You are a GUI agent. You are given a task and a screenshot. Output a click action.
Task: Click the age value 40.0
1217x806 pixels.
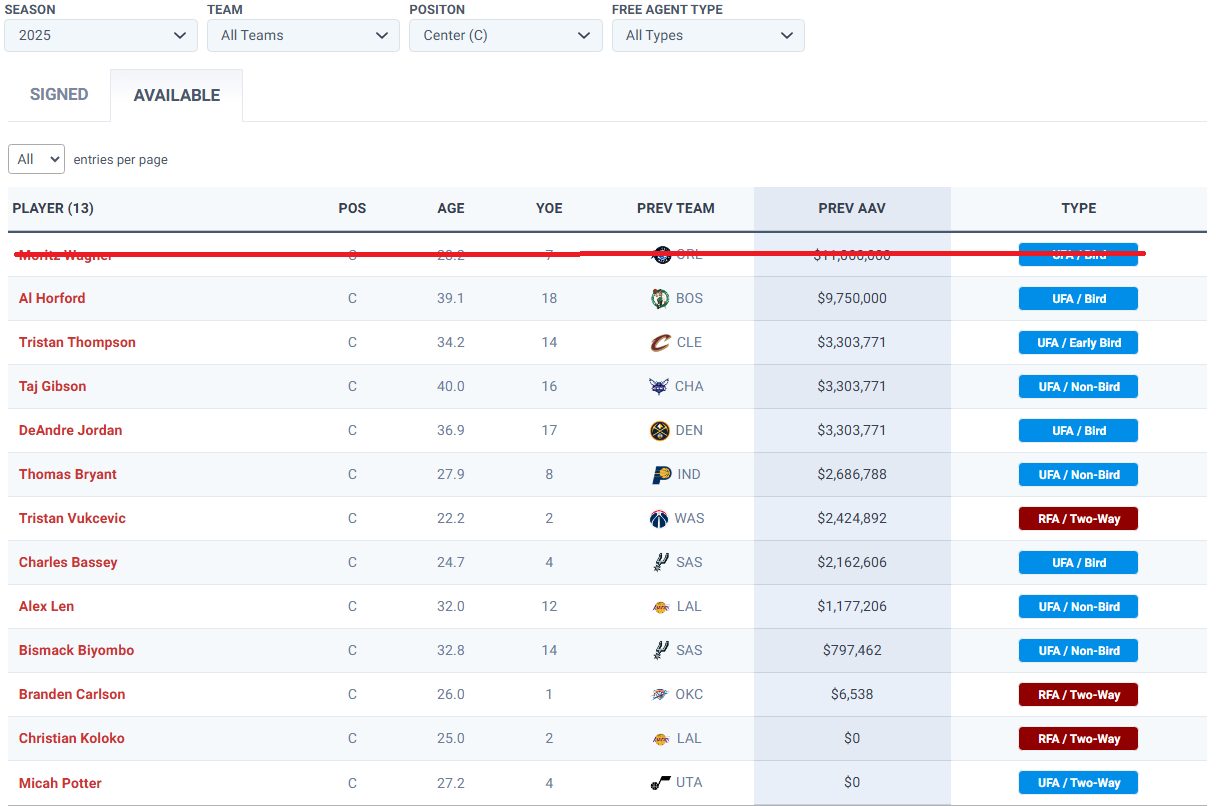pyautogui.click(x=451, y=386)
